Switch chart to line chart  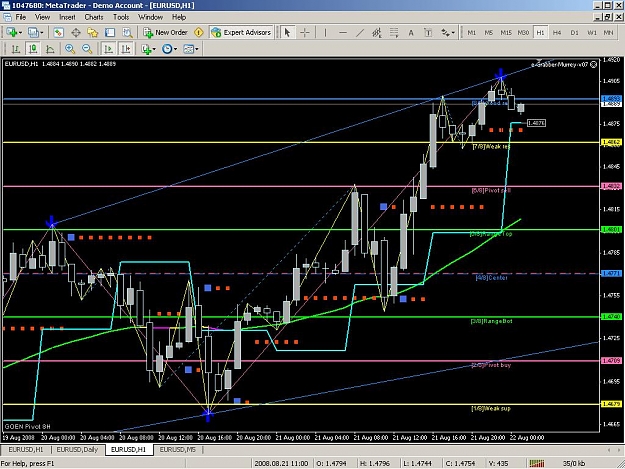click(50, 49)
